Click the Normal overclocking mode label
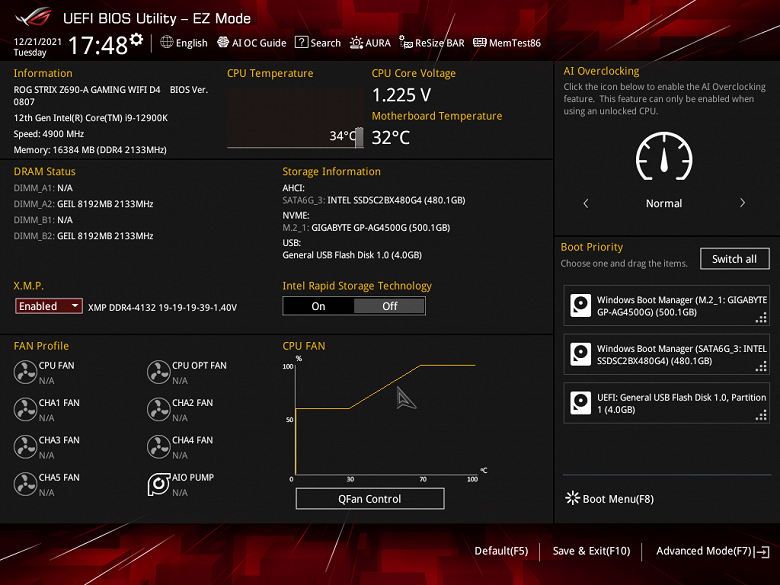780x585 pixels. click(664, 203)
